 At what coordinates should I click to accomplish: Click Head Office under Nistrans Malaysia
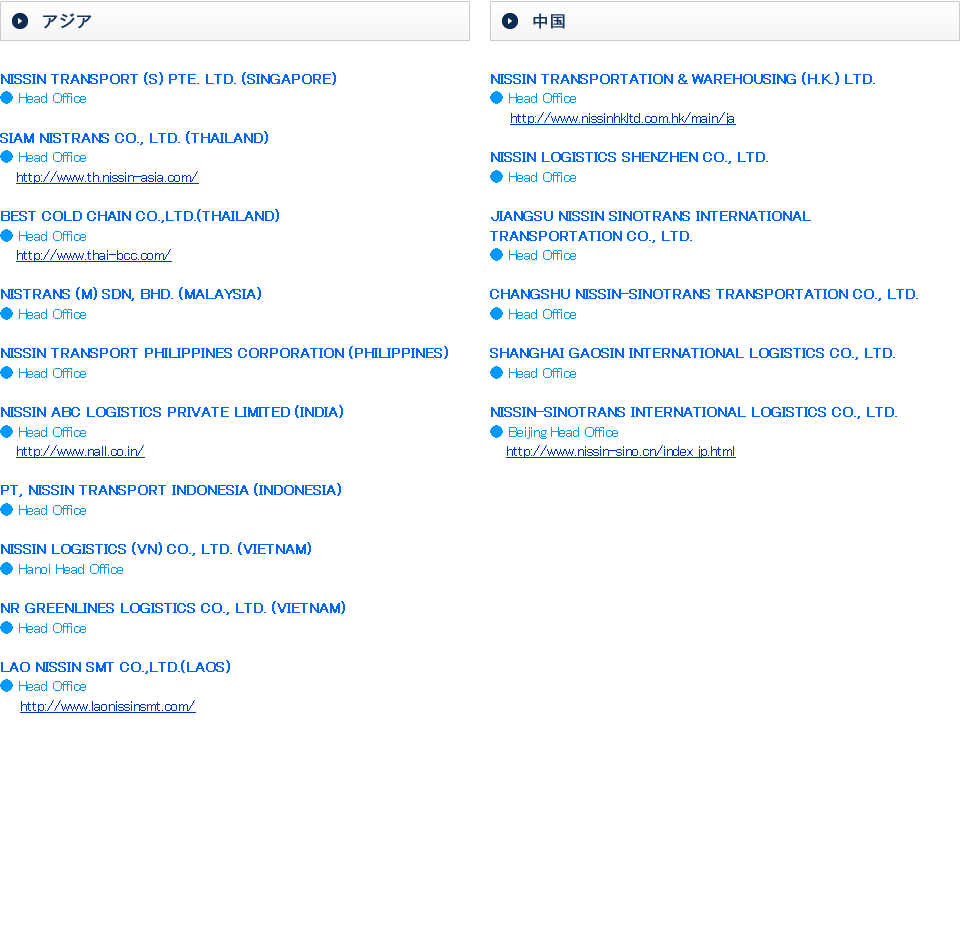(52, 315)
